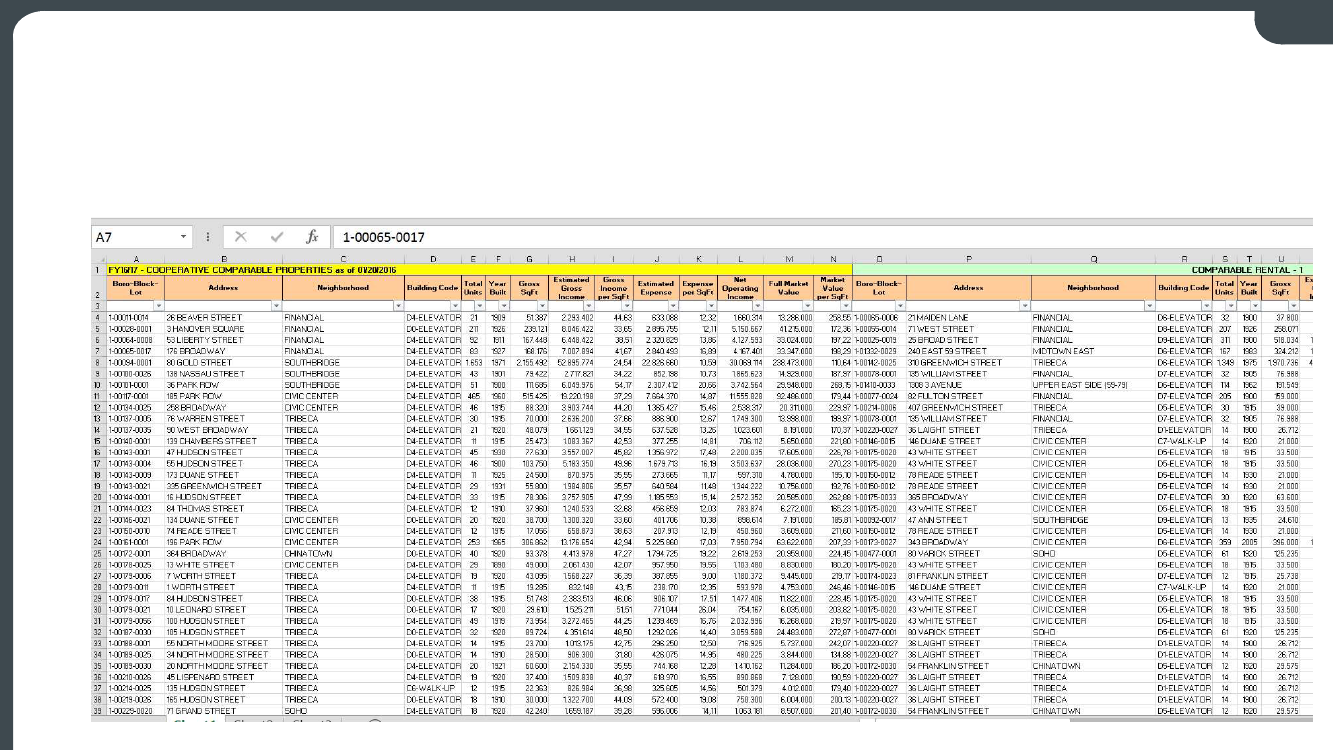Click the Insert Function fx icon
This screenshot has width=1333, height=750.
(x=312, y=237)
